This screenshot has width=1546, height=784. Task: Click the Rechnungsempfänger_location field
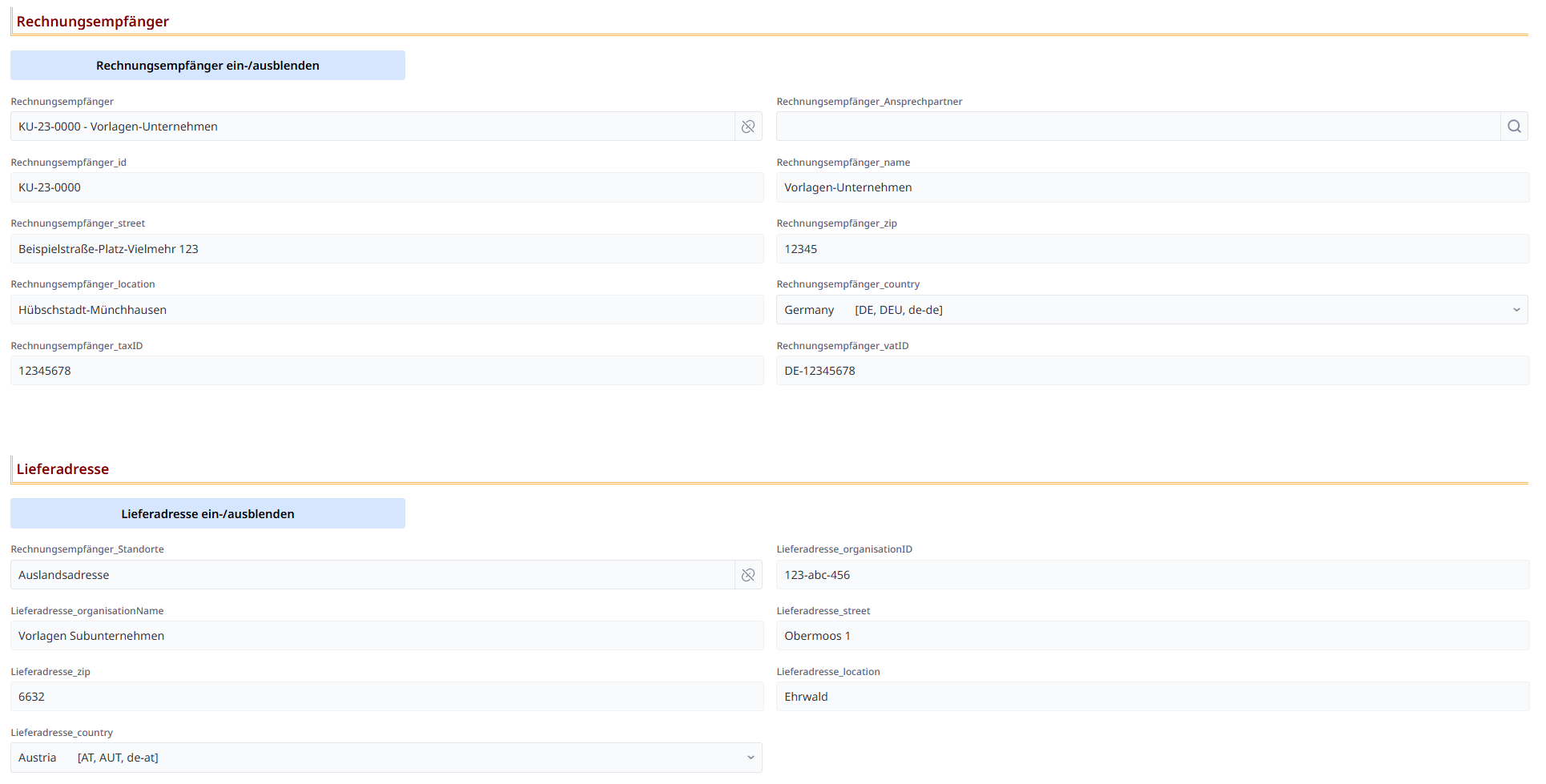click(x=386, y=310)
